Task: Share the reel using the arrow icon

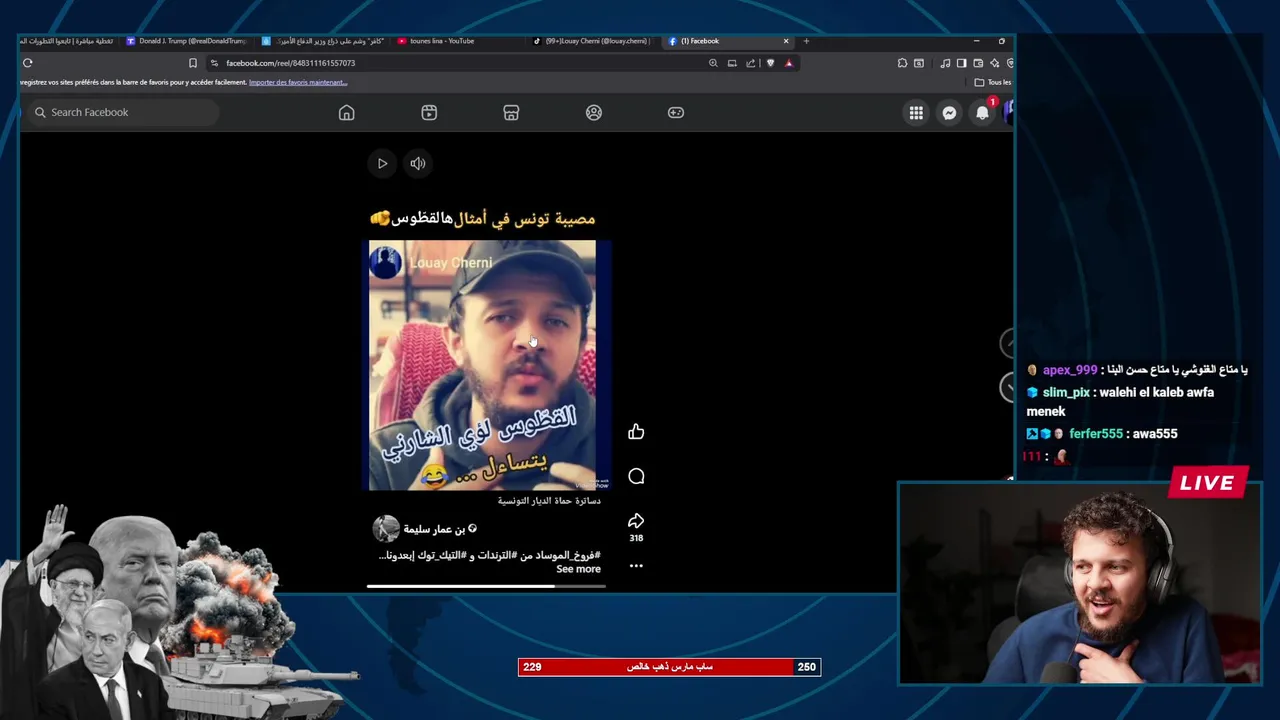Action: click(x=636, y=521)
